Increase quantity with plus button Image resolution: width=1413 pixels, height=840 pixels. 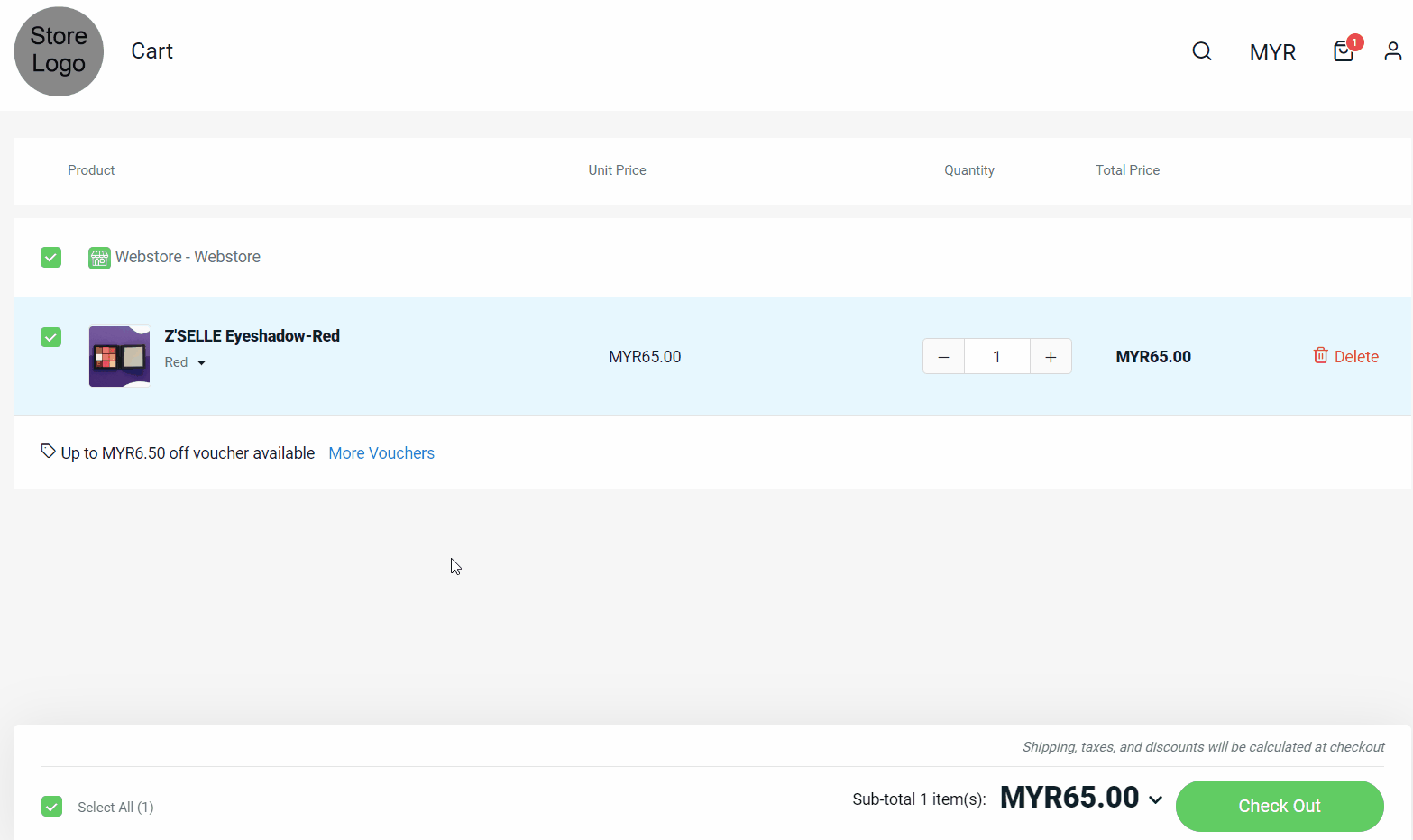point(1051,357)
